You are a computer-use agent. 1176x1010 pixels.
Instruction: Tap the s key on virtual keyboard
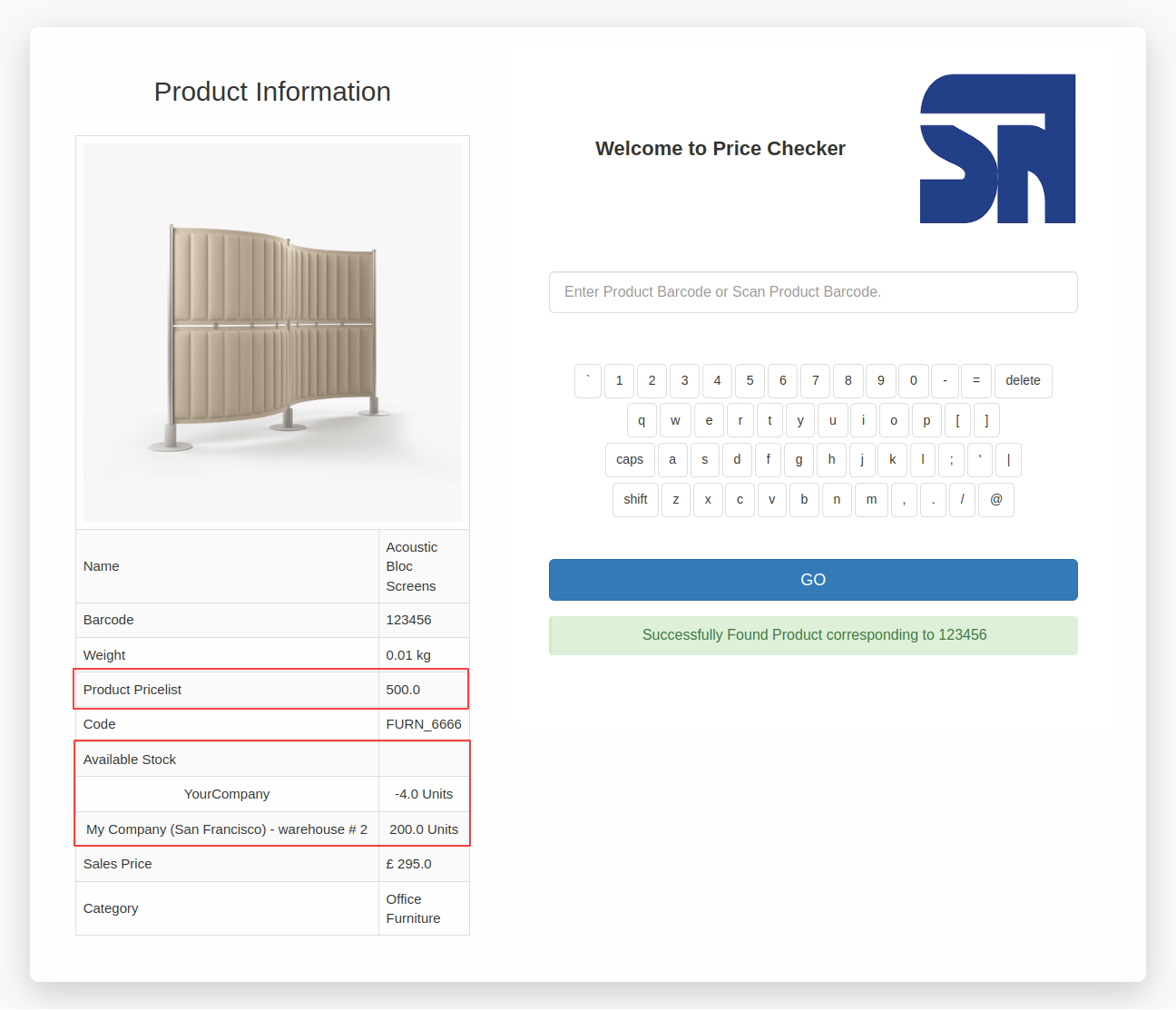(x=705, y=460)
